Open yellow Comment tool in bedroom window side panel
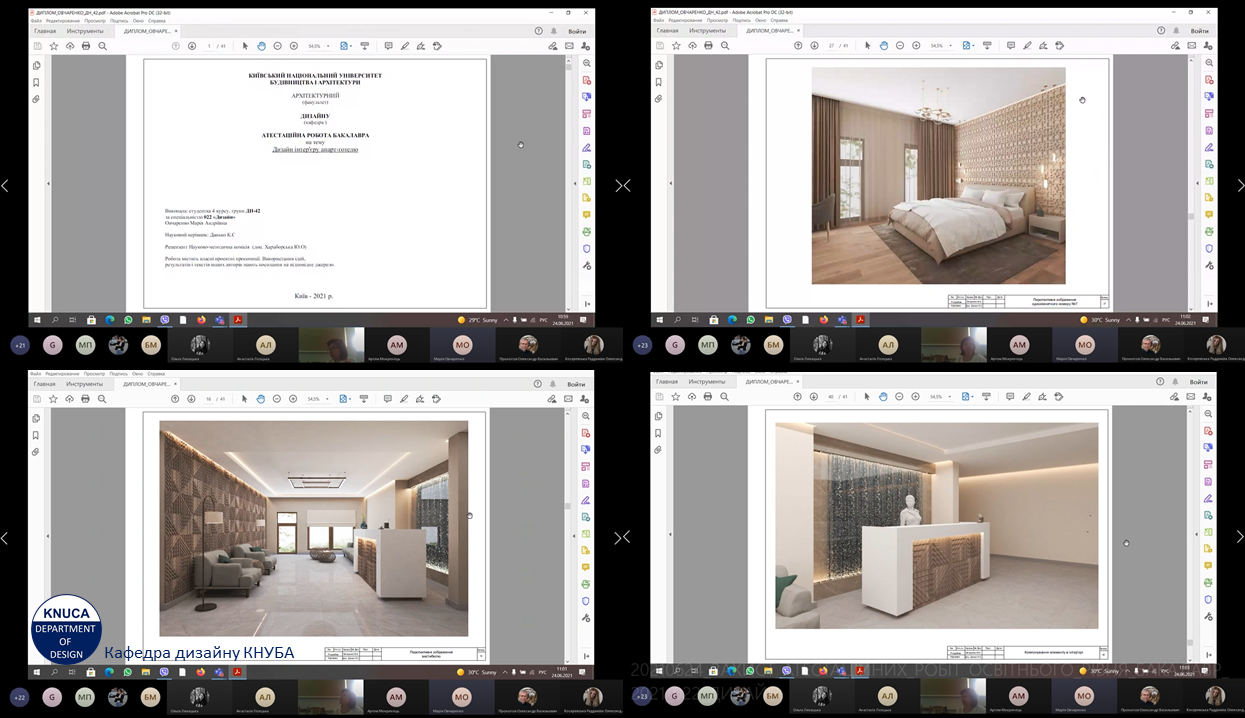This screenshot has height=718, width=1245. pos(1209,215)
